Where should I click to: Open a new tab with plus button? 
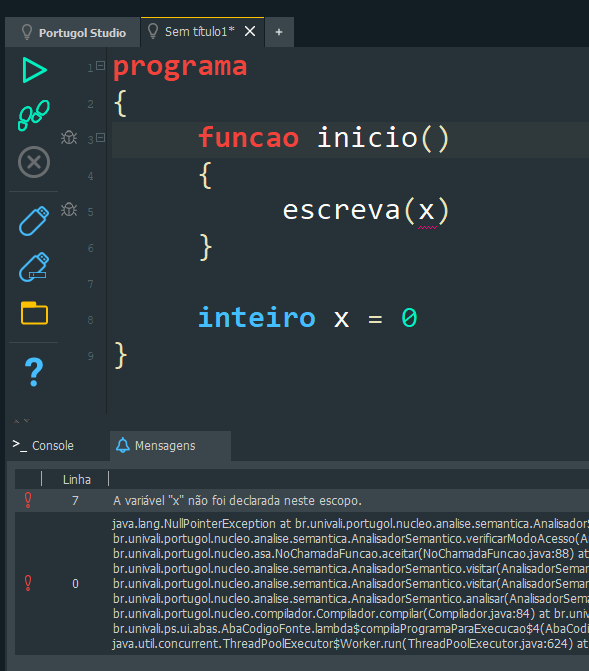[x=279, y=32]
